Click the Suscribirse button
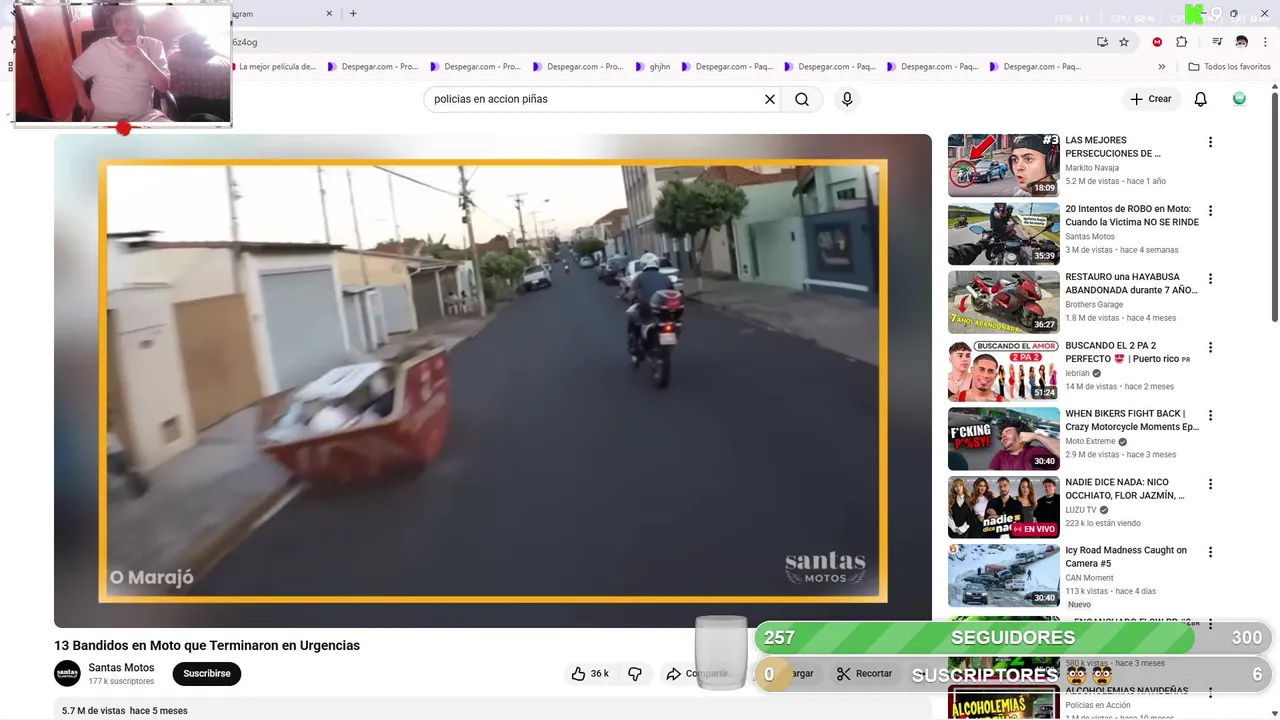 click(207, 674)
